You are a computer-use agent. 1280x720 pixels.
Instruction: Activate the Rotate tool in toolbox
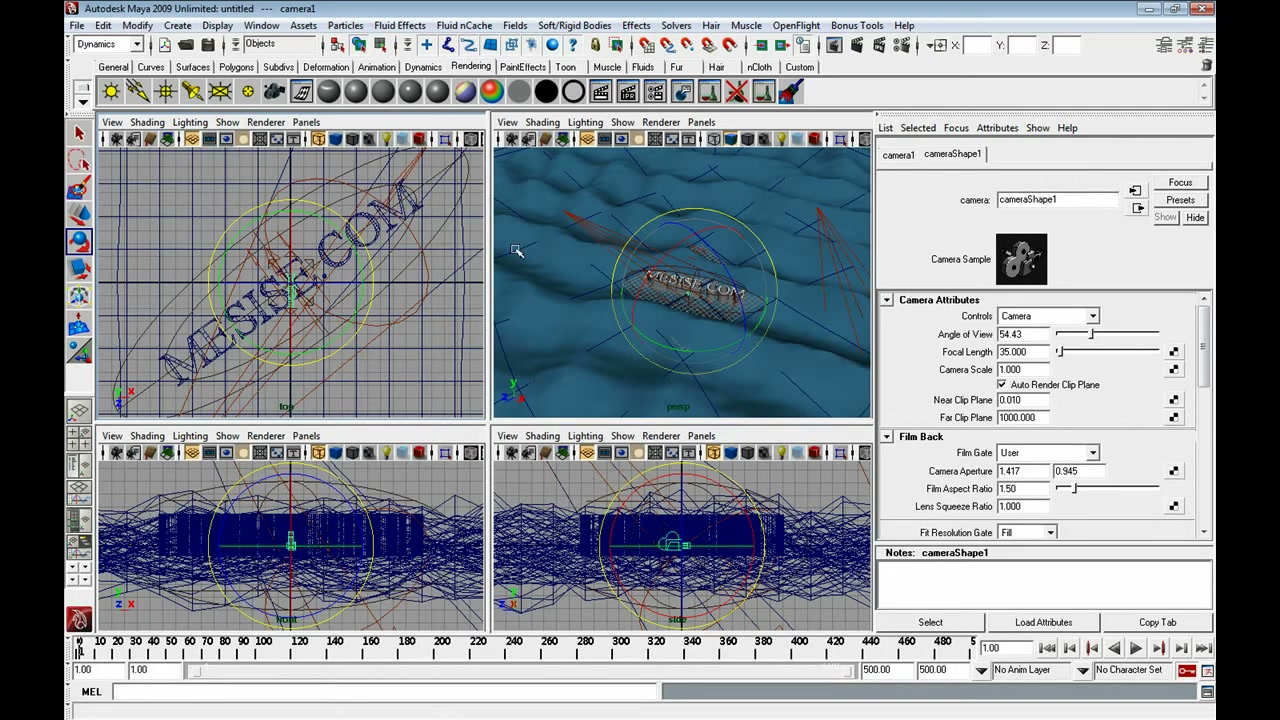click(79, 241)
